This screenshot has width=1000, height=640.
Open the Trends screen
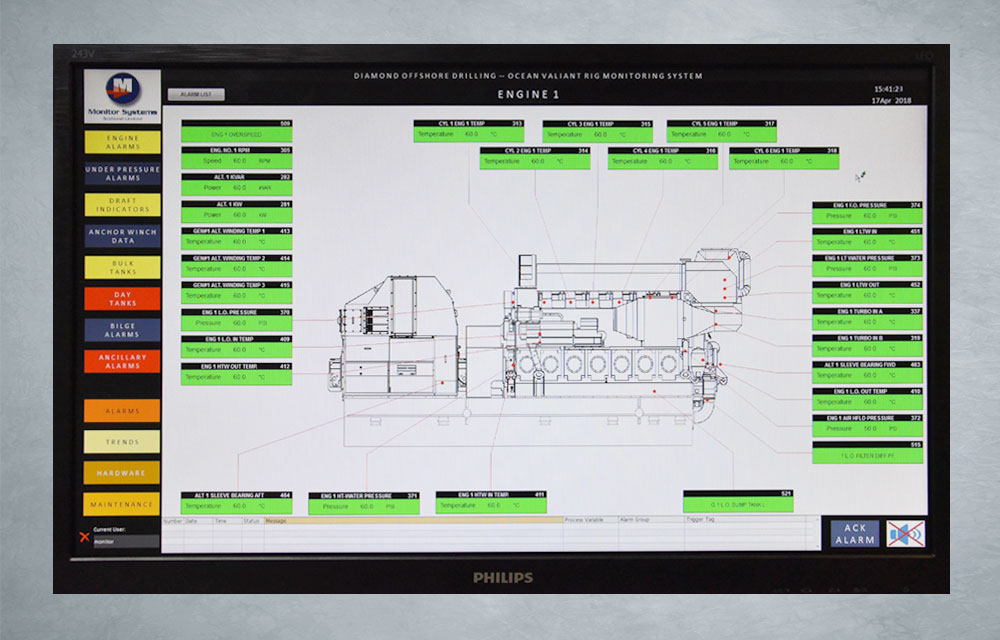pos(123,441)
